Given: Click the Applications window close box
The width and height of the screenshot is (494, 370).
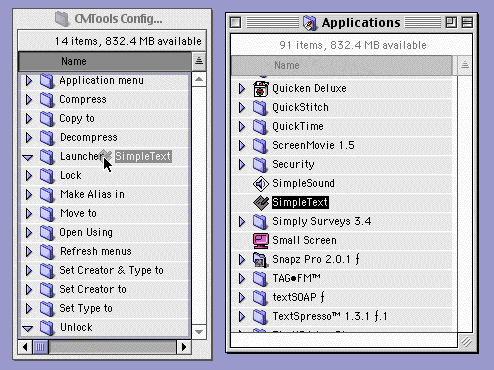Looking at the screenshot, I should (235, 23).
